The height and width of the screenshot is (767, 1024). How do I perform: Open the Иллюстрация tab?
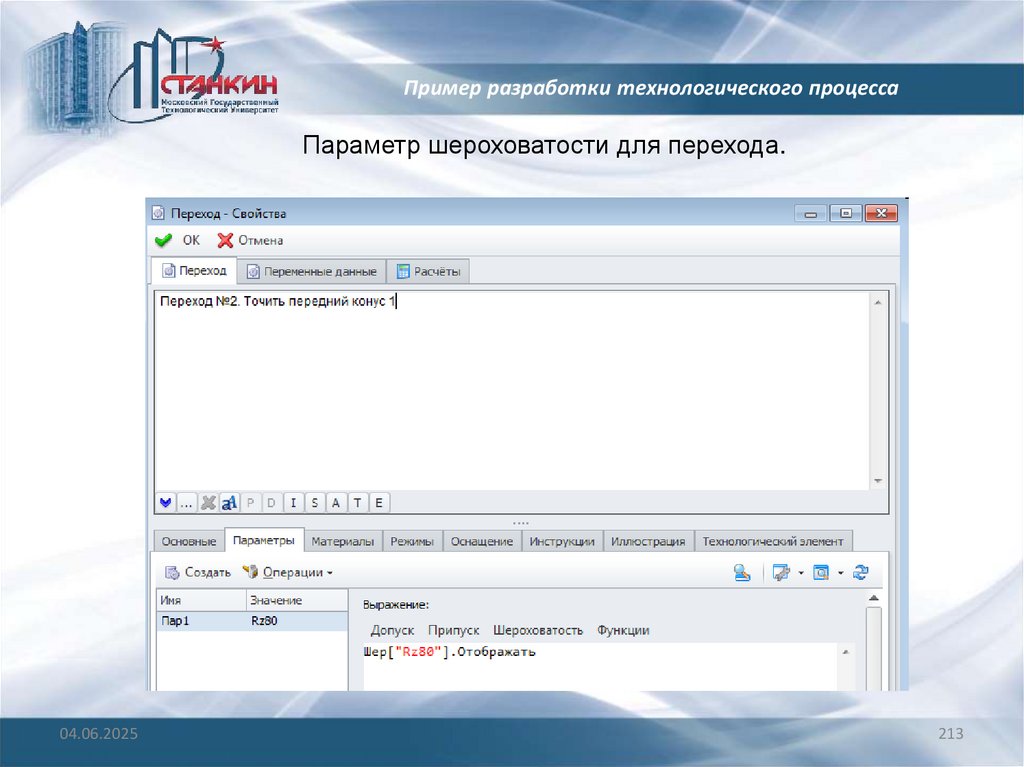[x=648, y=542]
